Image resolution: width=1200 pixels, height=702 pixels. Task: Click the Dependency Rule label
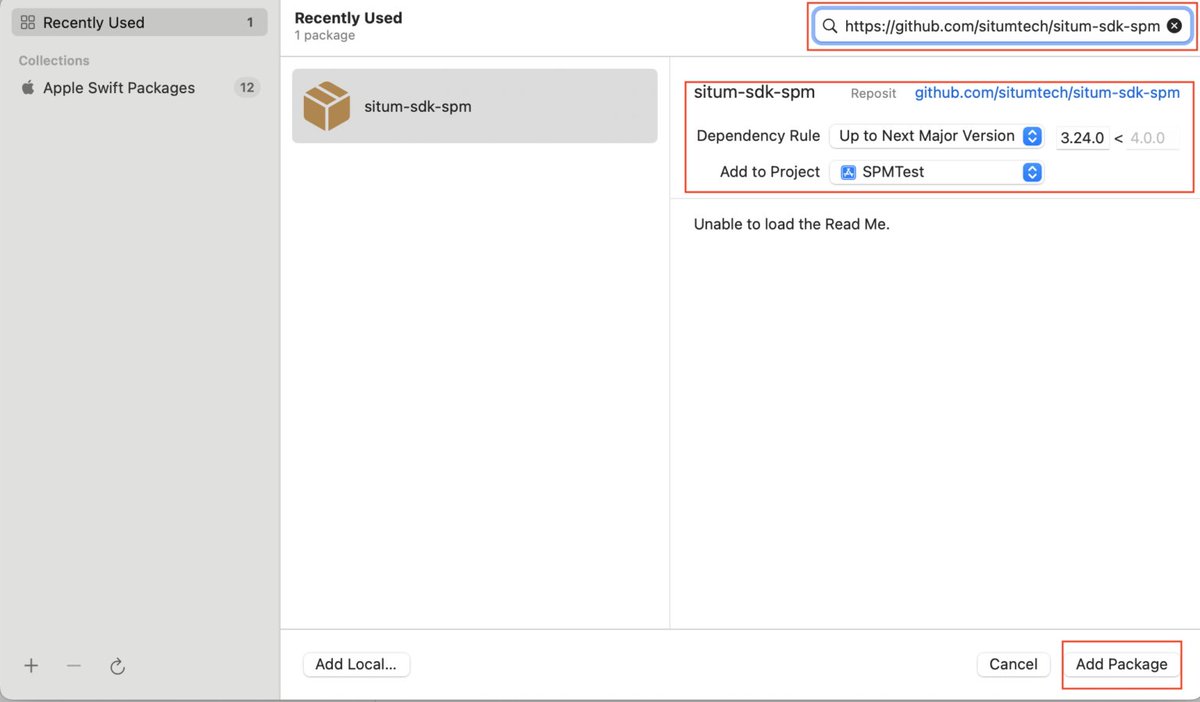(x=758, y=136)
